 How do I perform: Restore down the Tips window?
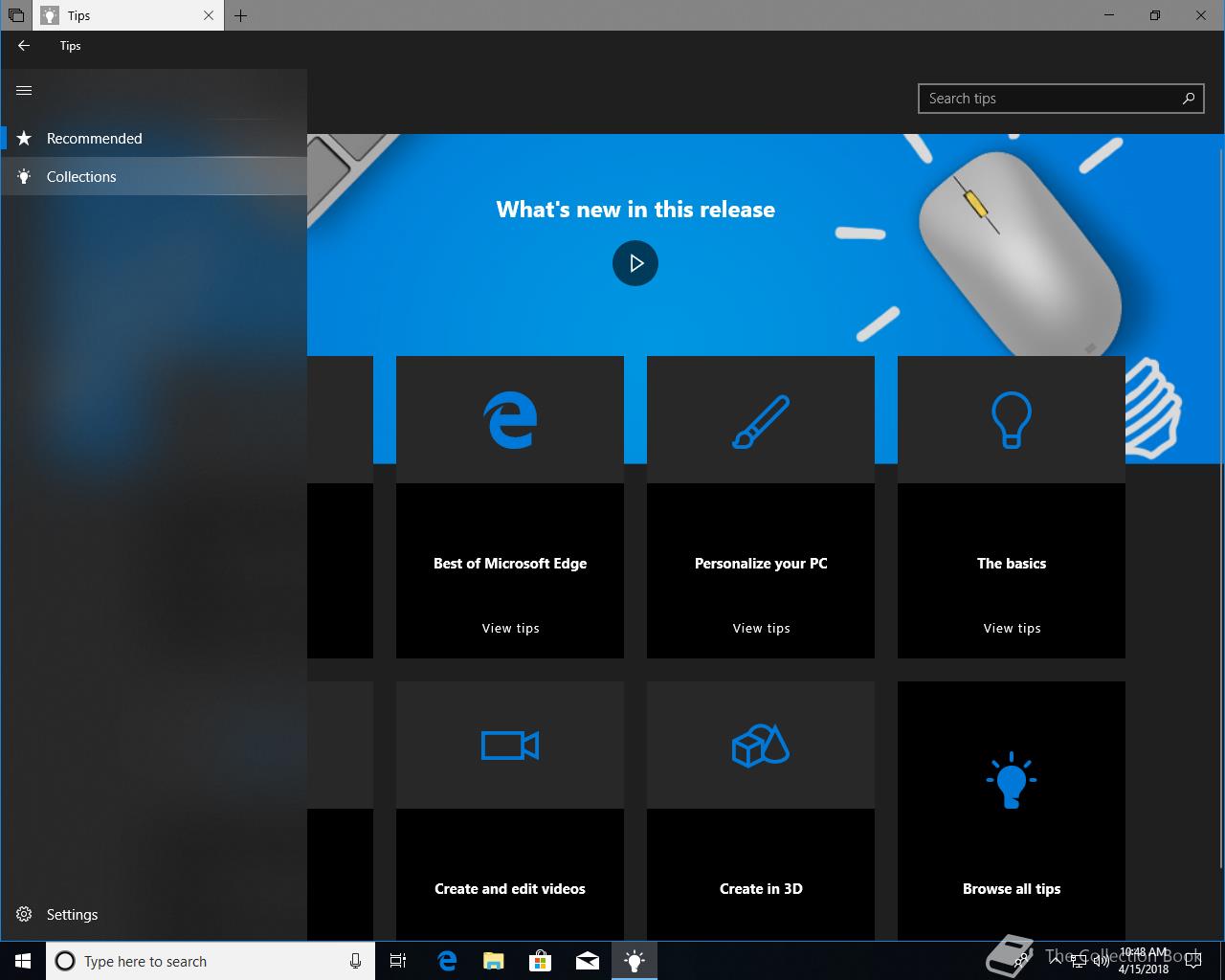point(1155,15)
